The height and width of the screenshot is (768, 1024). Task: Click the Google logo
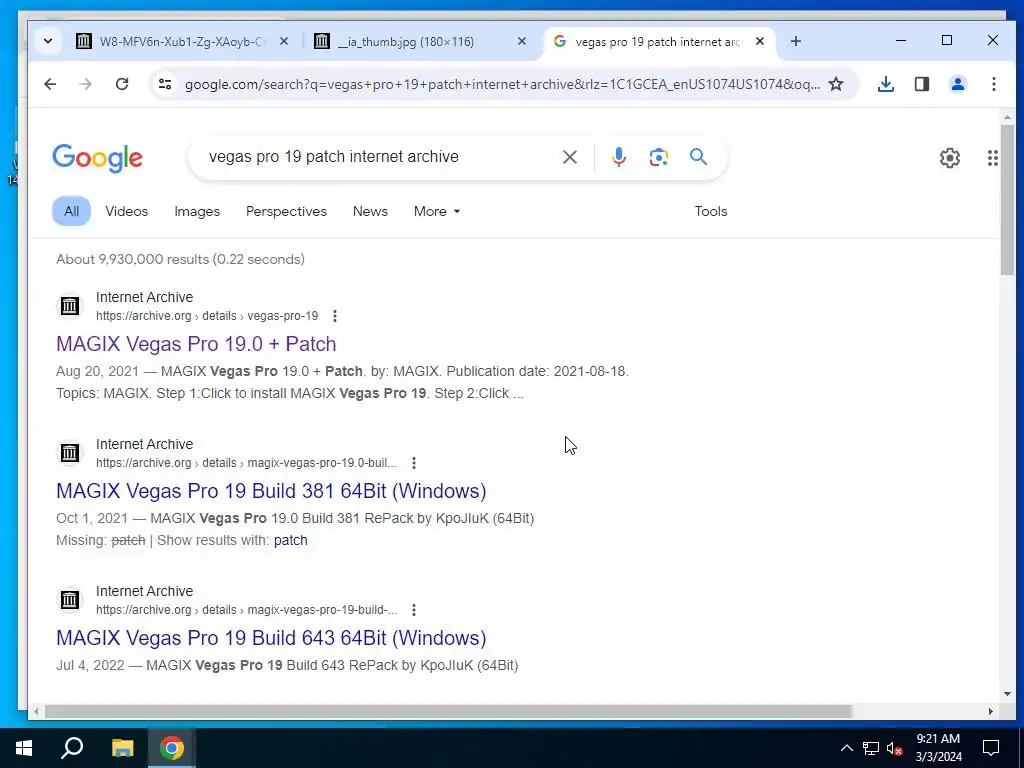[x=97, y=158]
